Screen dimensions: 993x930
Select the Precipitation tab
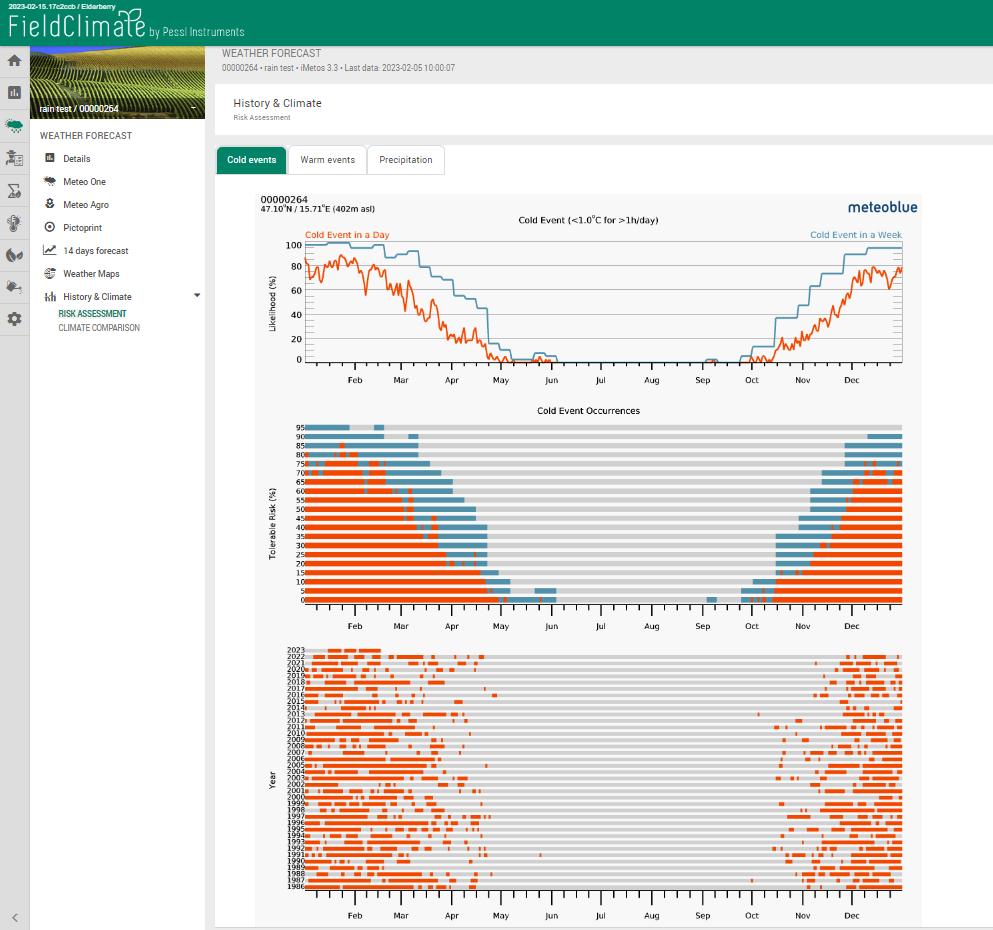(x=405, y=159)
